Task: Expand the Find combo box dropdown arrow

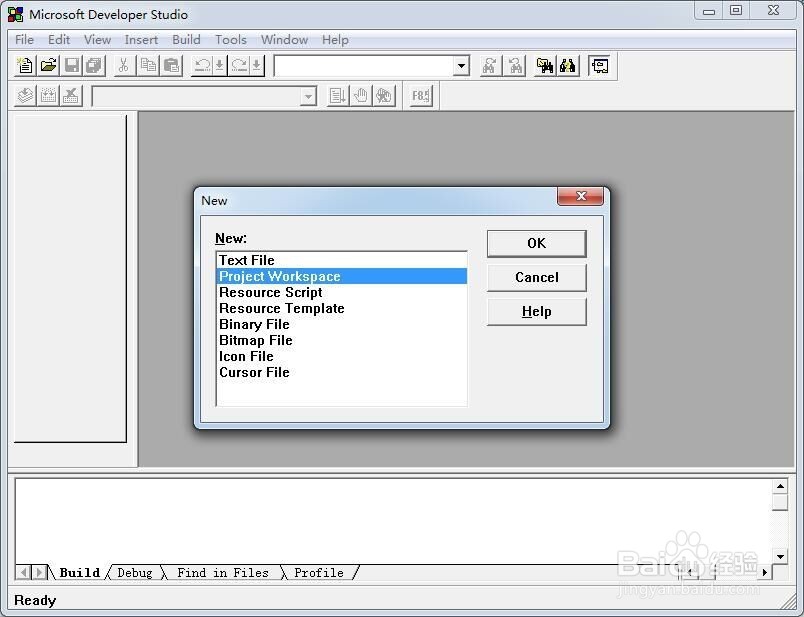Action: (x=461, y=66)
